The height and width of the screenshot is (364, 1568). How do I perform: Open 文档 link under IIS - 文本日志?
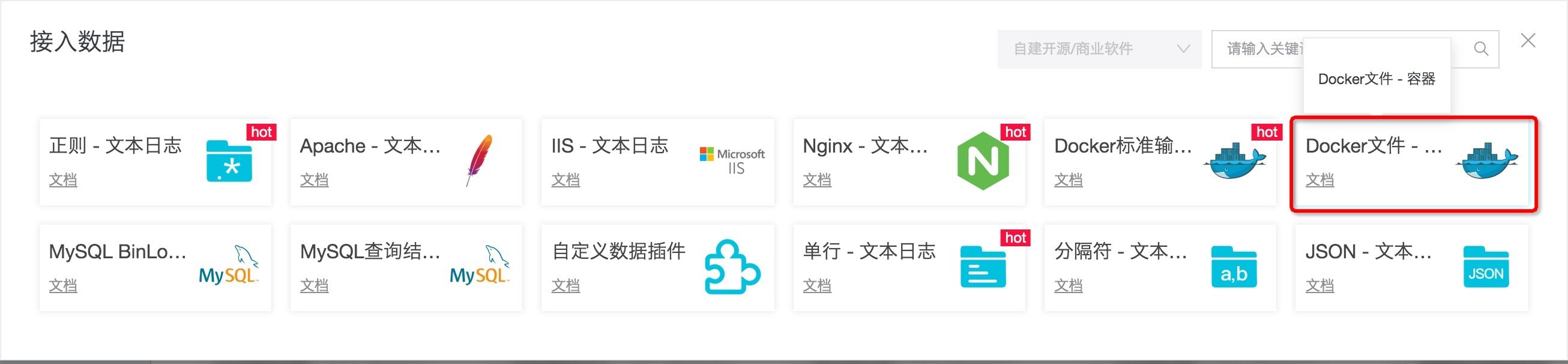click(x=565, y=180)
